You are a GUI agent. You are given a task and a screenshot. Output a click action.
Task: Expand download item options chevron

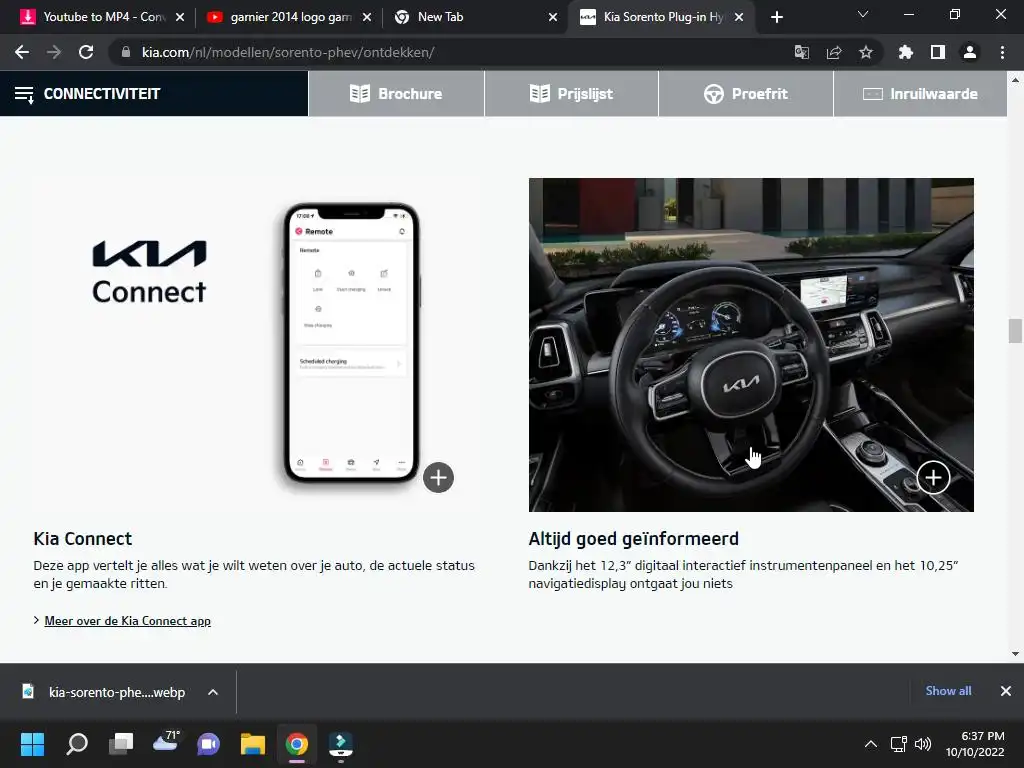coord(213,692)
